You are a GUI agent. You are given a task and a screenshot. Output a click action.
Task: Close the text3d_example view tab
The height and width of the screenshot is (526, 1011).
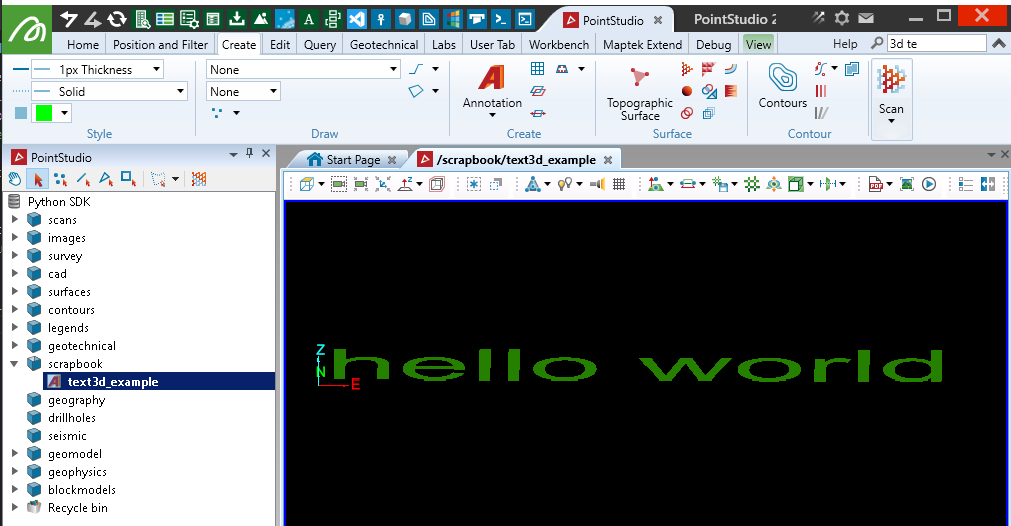[607, 160]
